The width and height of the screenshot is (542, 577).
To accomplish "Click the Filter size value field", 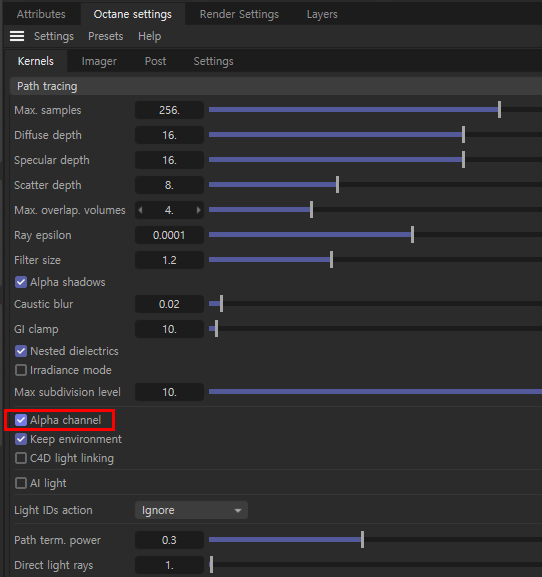I will tap(169, 260).
